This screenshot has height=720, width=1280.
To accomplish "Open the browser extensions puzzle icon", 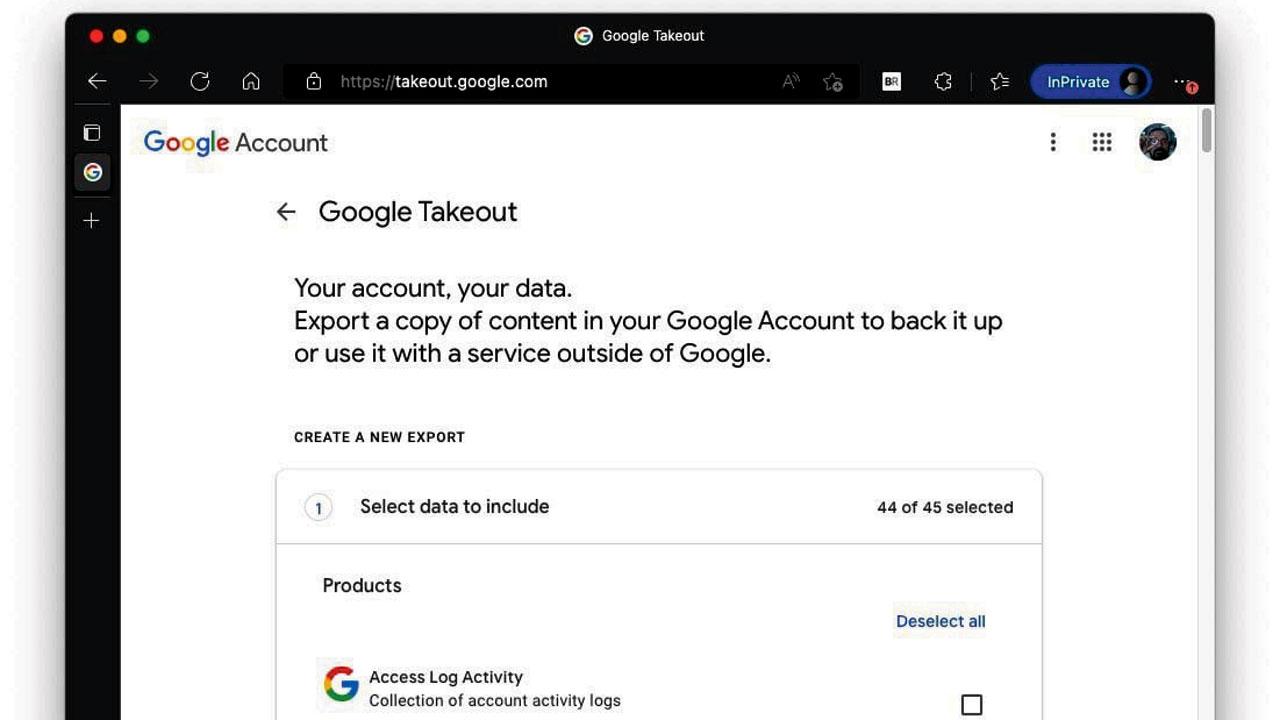I will (943, 82).
